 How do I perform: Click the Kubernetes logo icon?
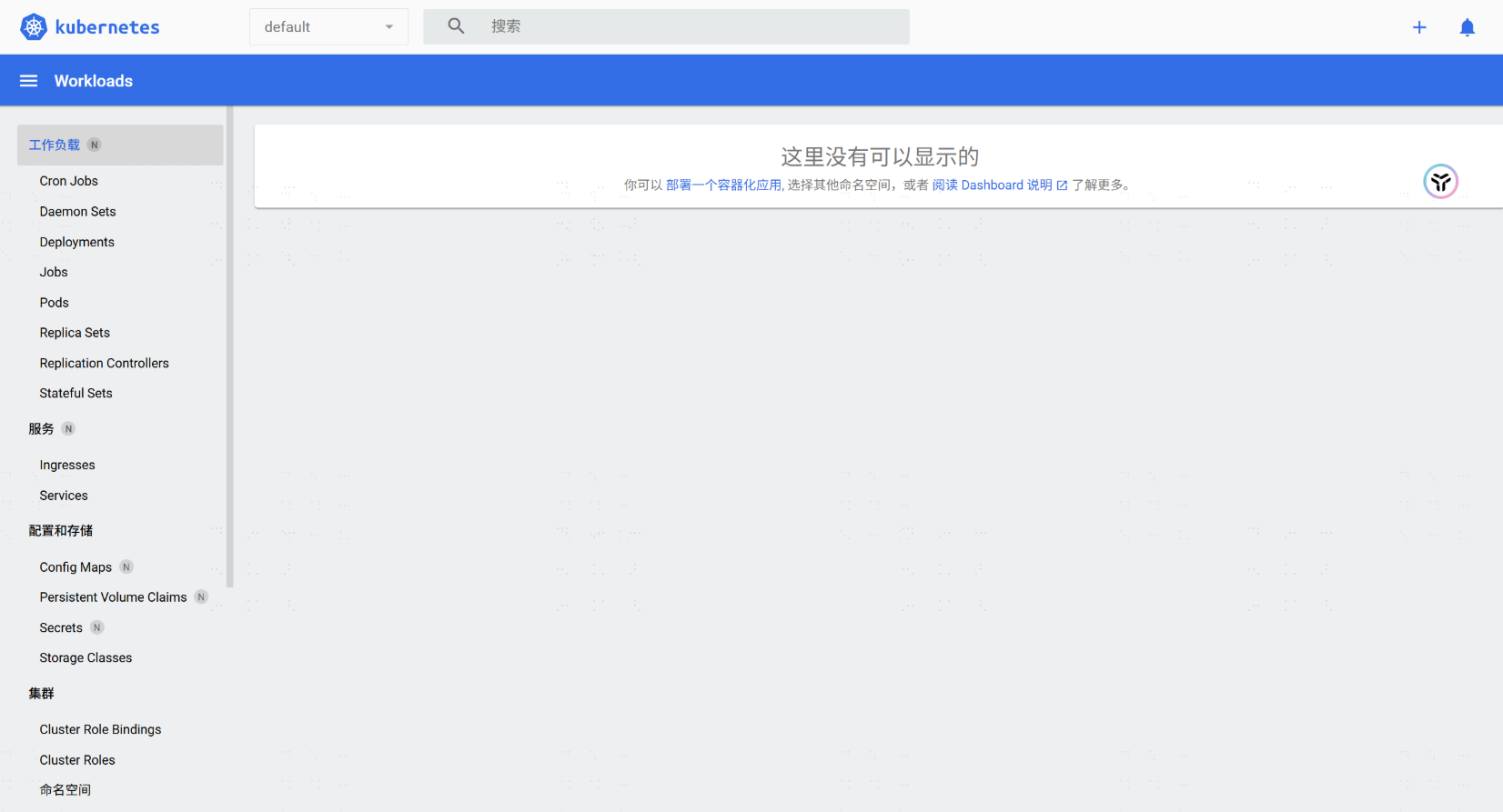coord(34,27)
